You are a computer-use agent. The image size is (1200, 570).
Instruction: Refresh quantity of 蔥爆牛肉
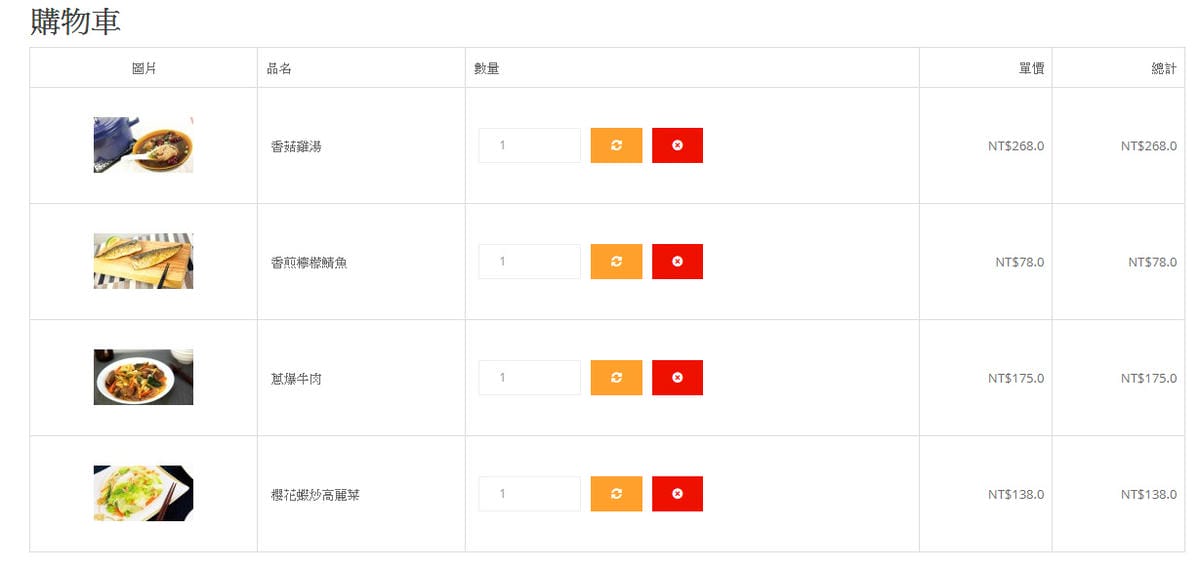616,377
